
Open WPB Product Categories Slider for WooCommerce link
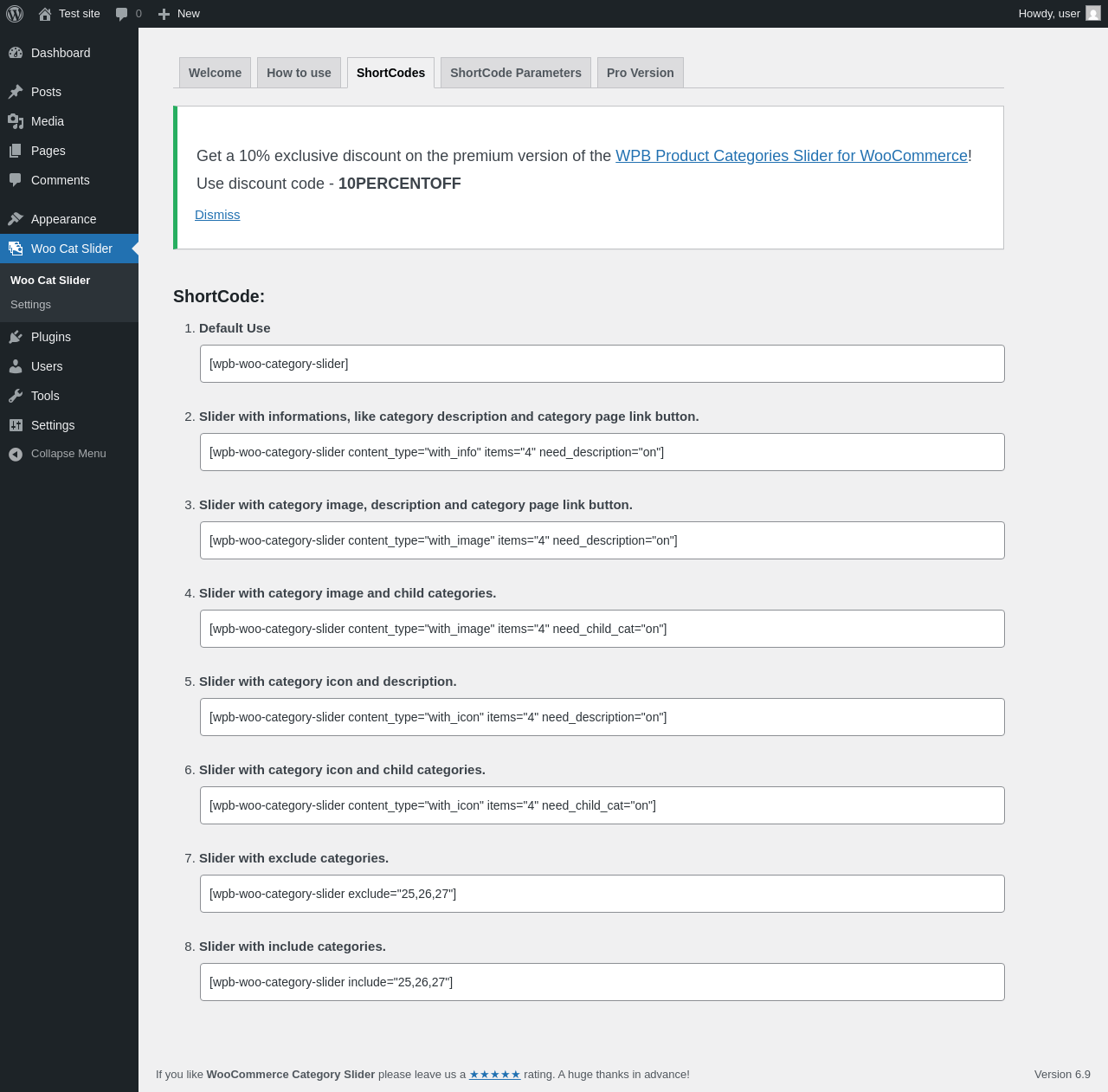click(x=791, y=156)
